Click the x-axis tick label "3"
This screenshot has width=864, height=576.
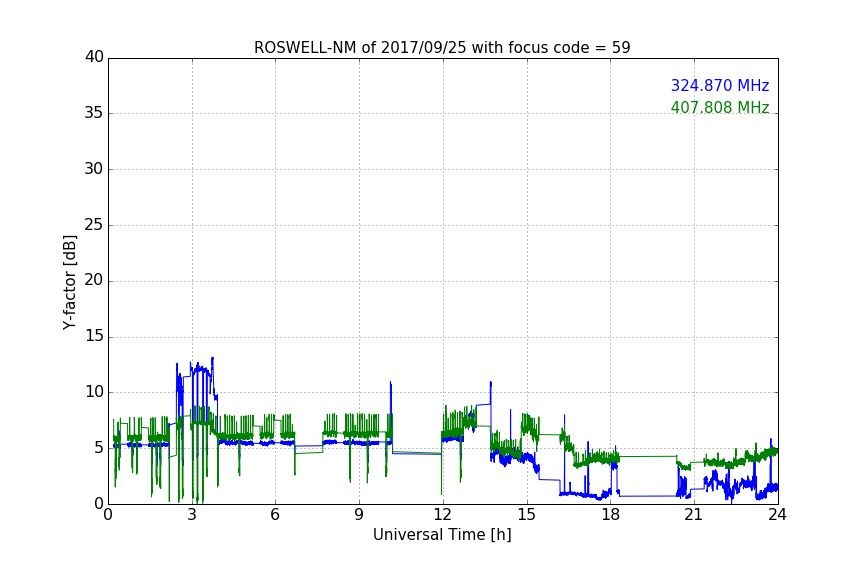pos(192,515)
